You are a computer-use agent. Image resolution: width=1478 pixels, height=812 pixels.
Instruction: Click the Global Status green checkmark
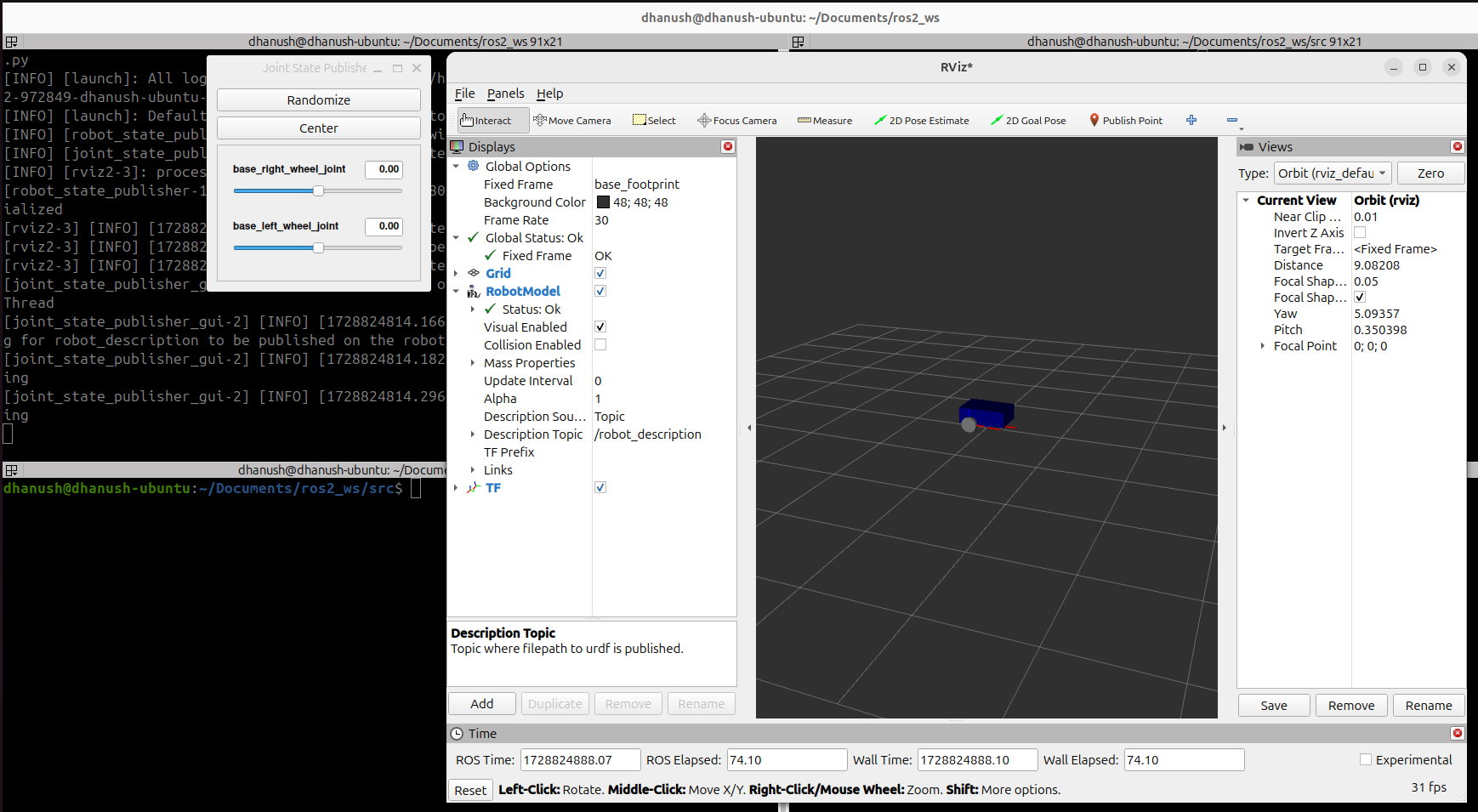pos(474,237)
